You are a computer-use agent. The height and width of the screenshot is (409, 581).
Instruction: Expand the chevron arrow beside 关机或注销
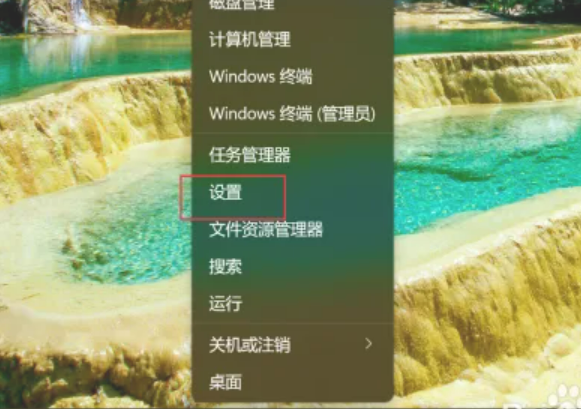368,344
